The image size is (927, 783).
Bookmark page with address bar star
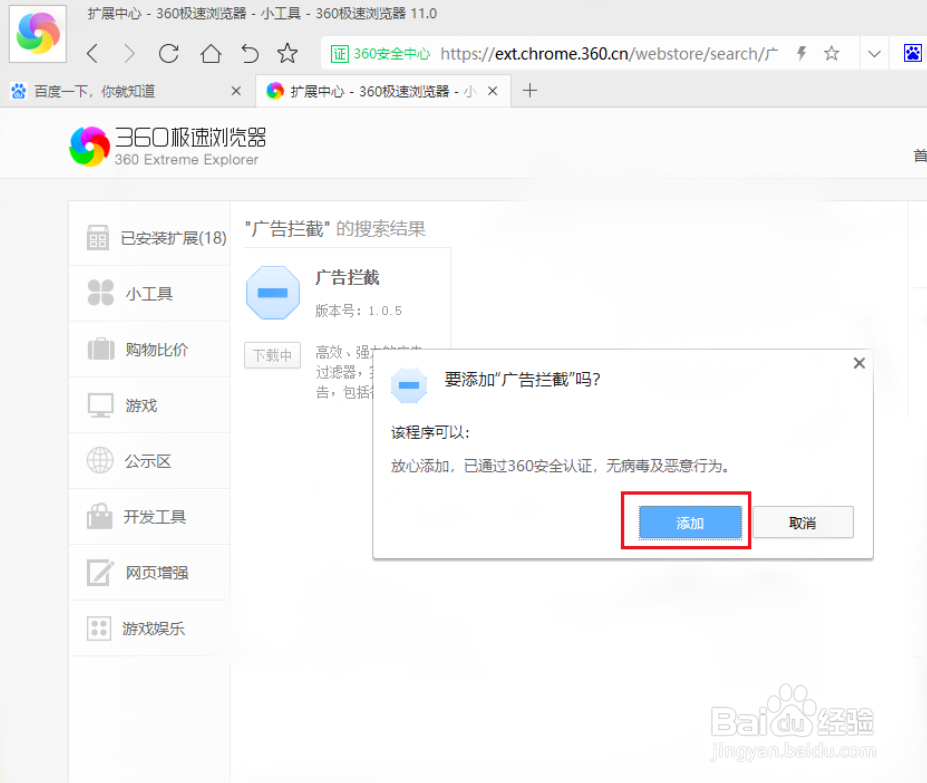coord(832,54)
